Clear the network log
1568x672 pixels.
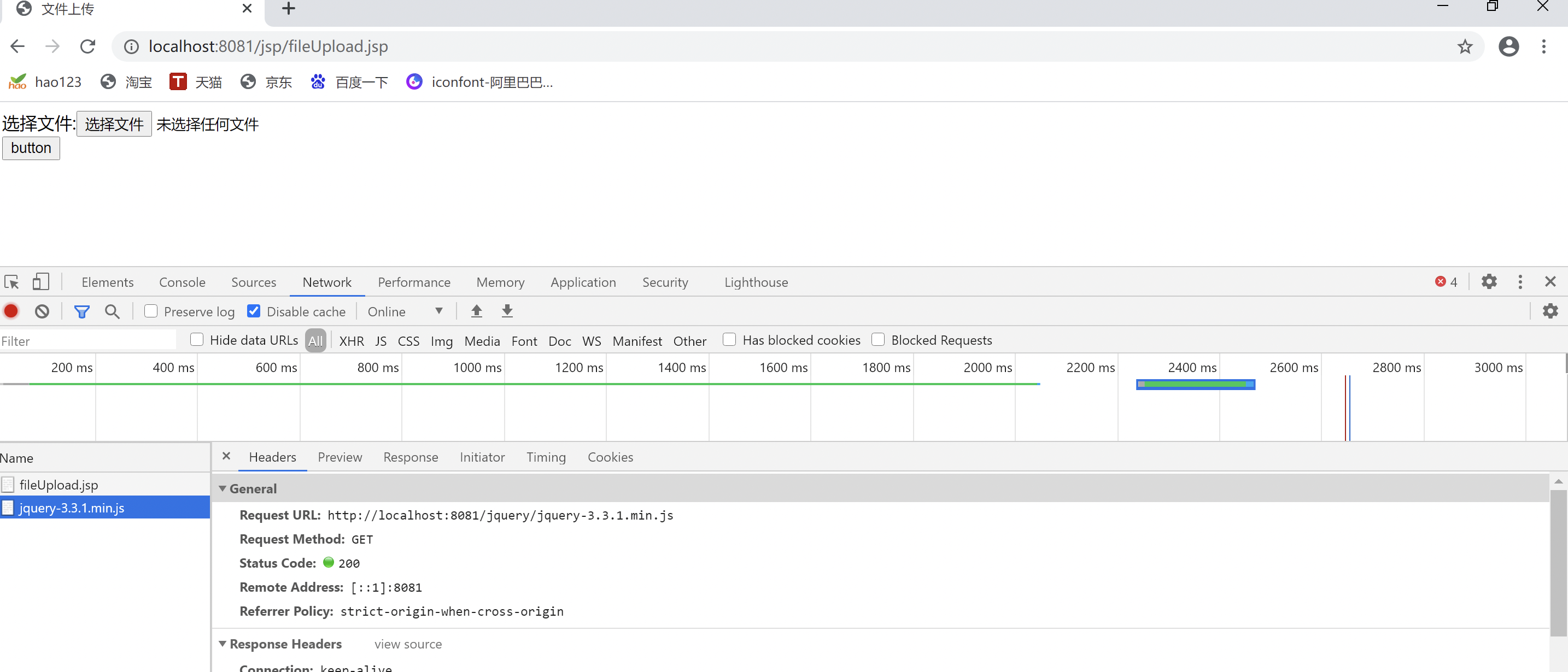(x=42, y=311)
